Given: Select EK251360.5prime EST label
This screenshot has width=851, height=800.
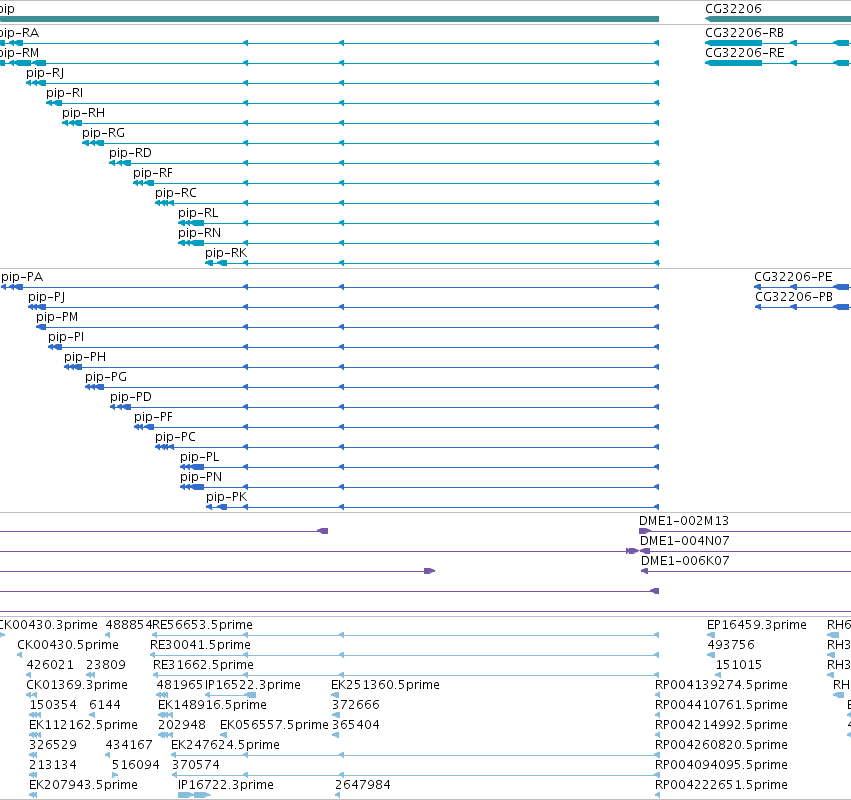Looking at the screenshot, I should (x=385, y=685).
